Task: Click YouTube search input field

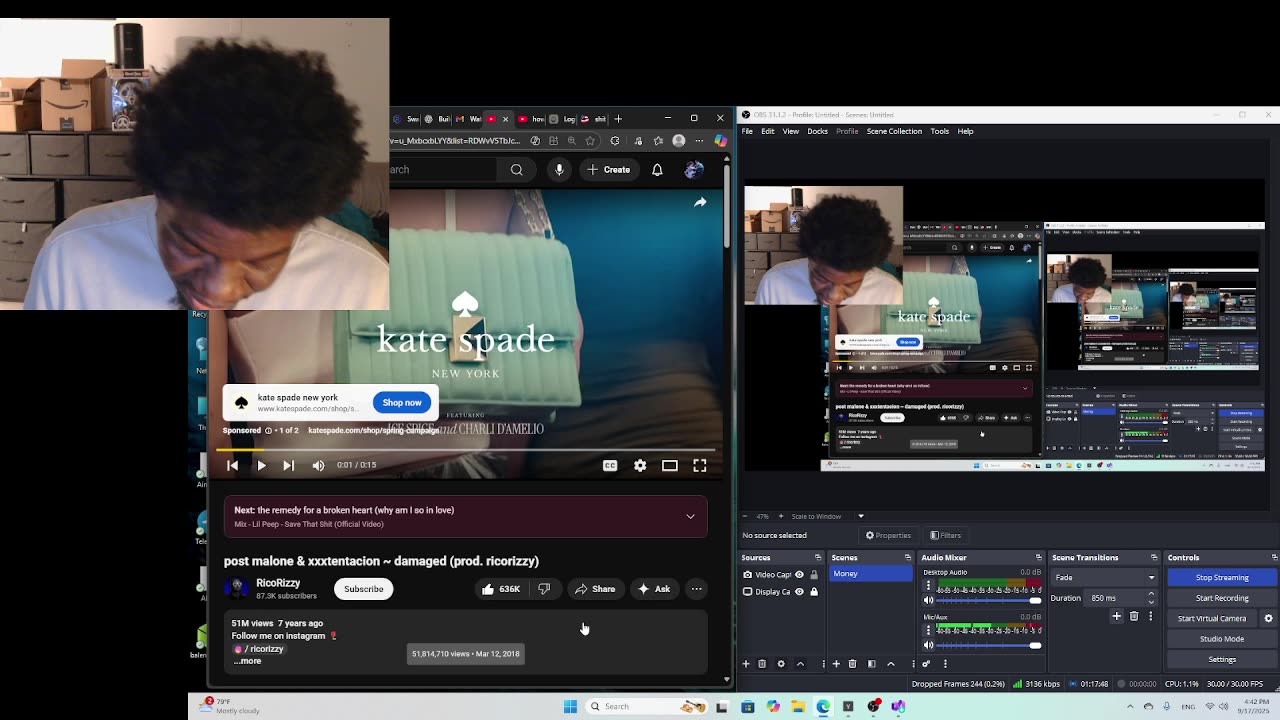Action: [445, 170]
